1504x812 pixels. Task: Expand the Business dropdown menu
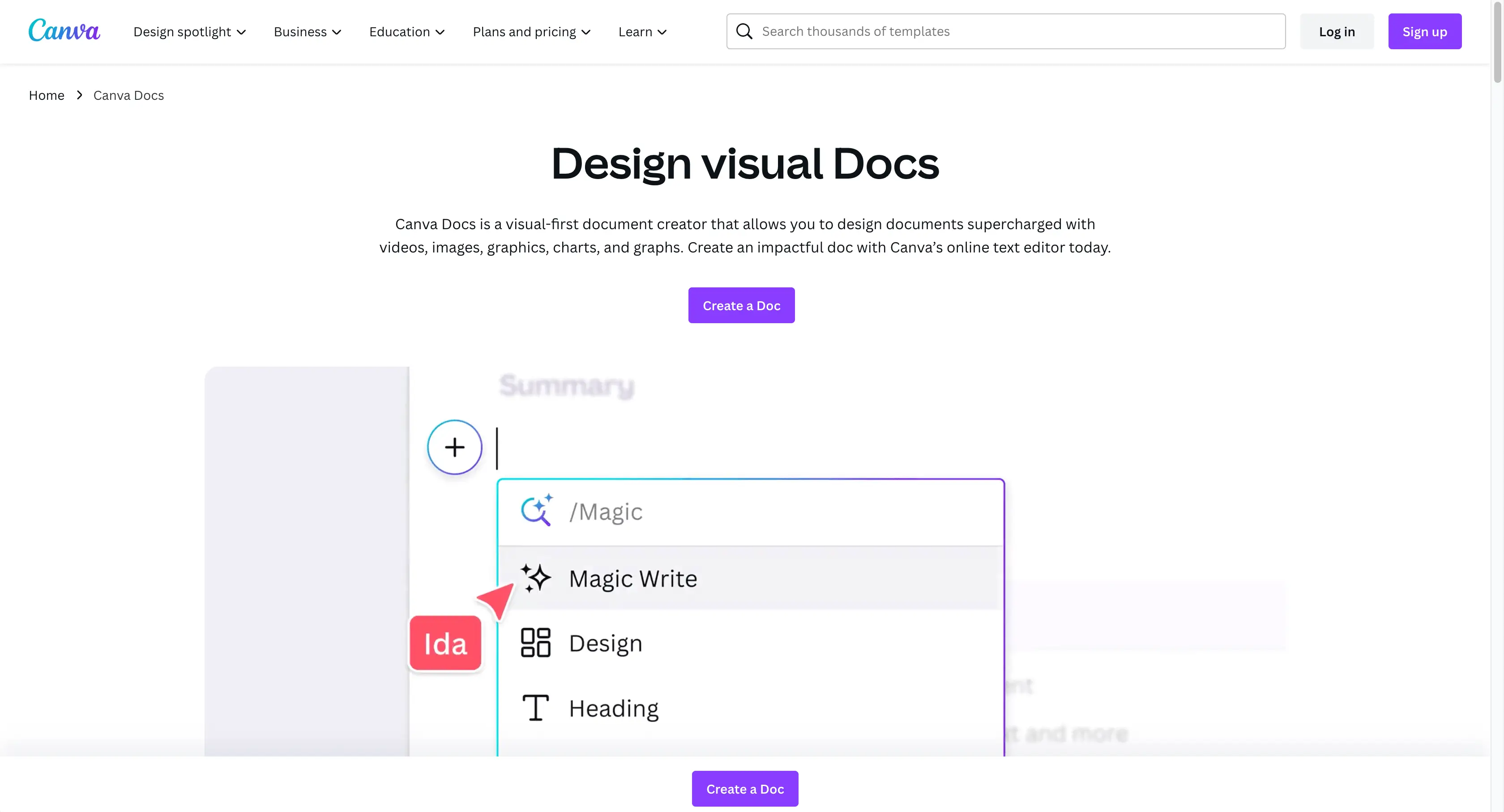coord(307,31)
